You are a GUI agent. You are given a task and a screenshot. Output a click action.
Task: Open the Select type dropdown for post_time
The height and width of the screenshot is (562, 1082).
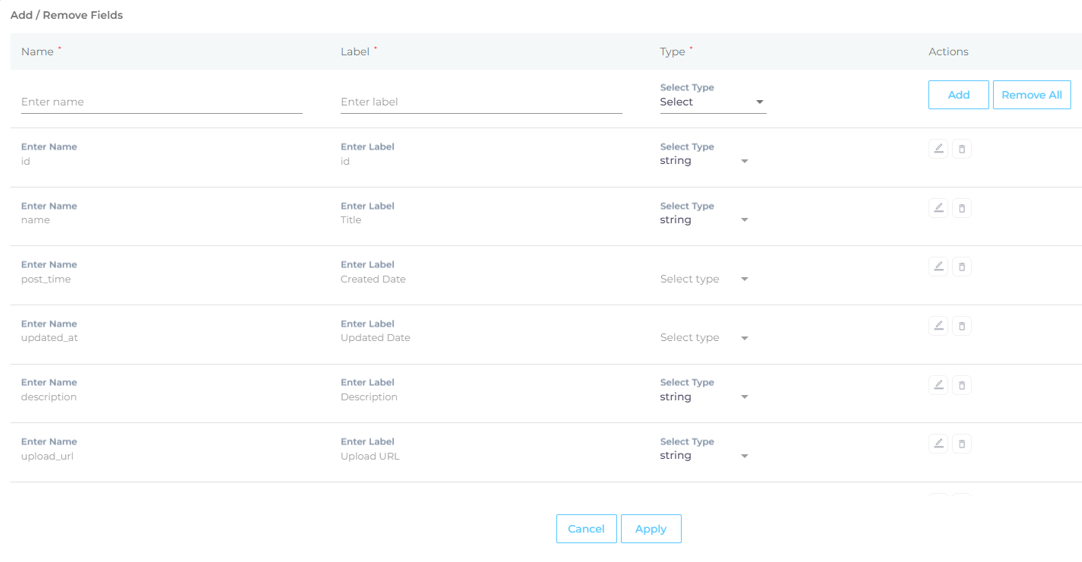click(x=705, y=279)
